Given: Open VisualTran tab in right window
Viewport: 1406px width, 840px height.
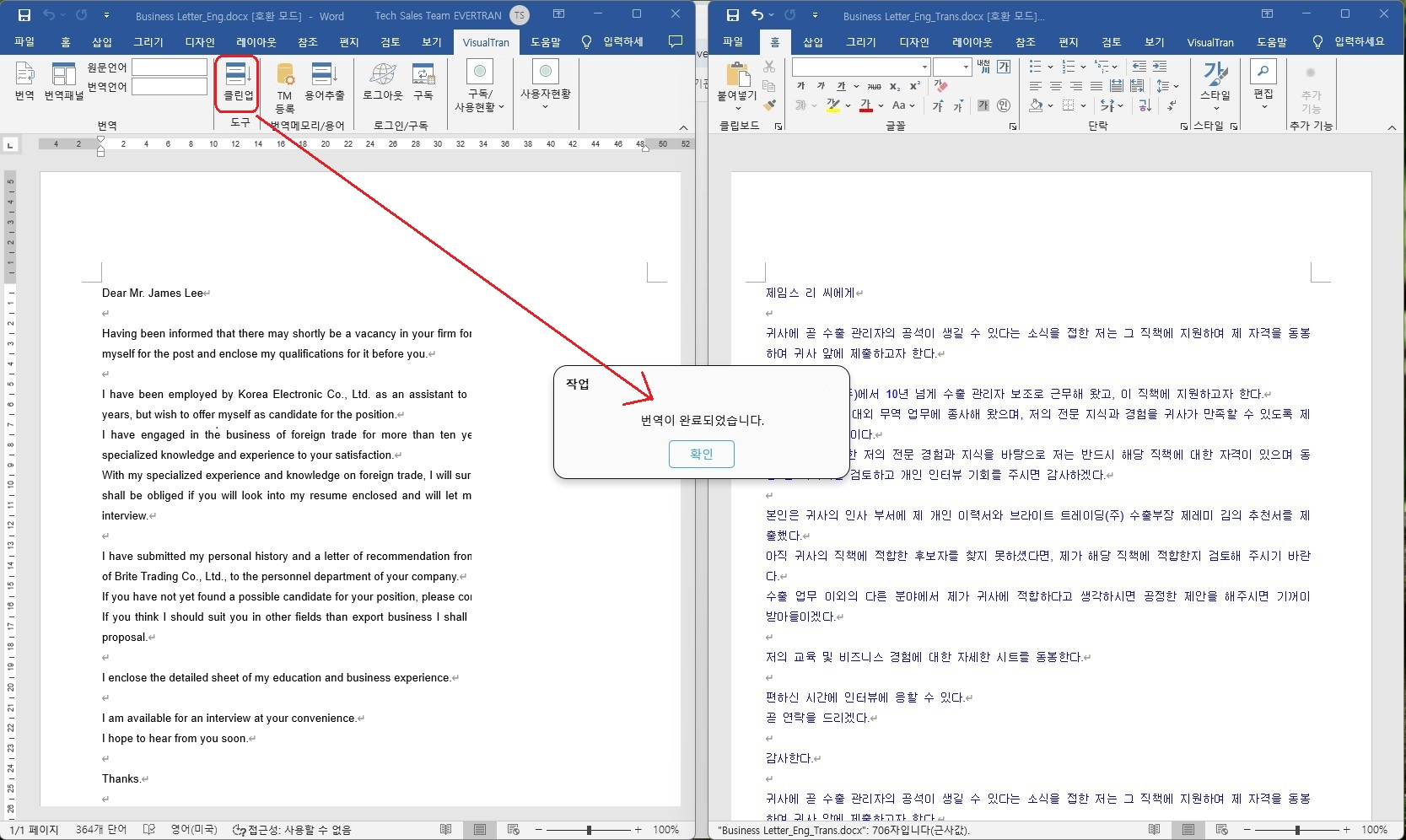Looking at the screenshot, I should pyautogui.click(x=1210, y=42).
